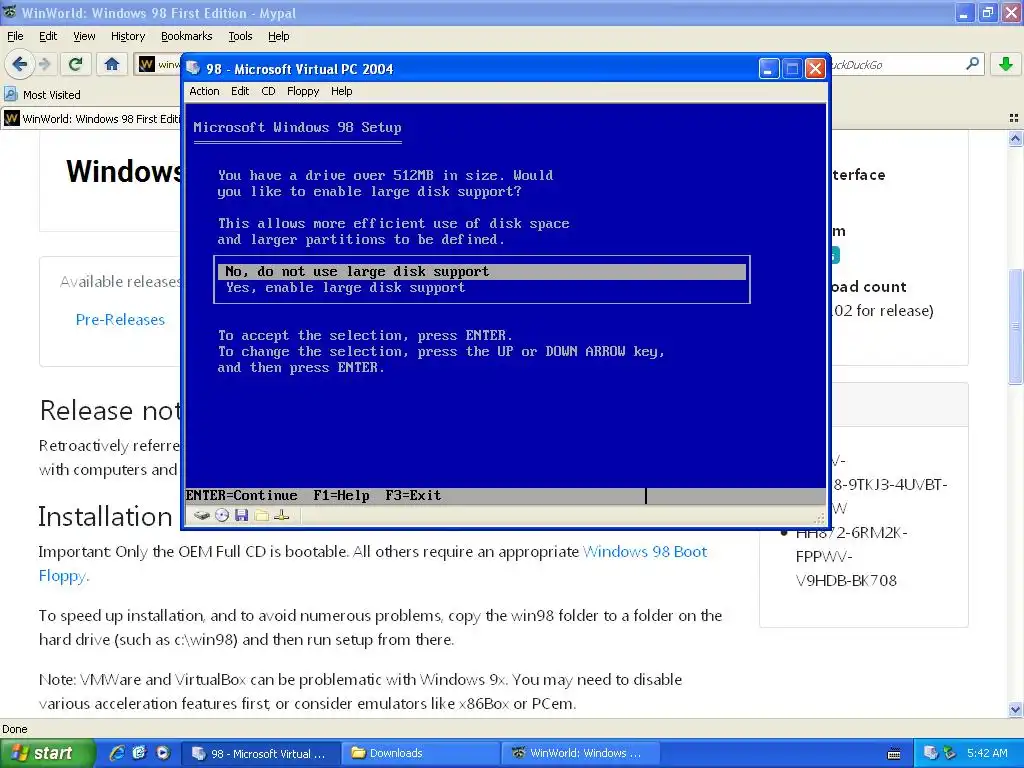This screenshot has height=768, width=1024.
Task: Switch to Downloads taskbar window
Action: click(421, 753)
